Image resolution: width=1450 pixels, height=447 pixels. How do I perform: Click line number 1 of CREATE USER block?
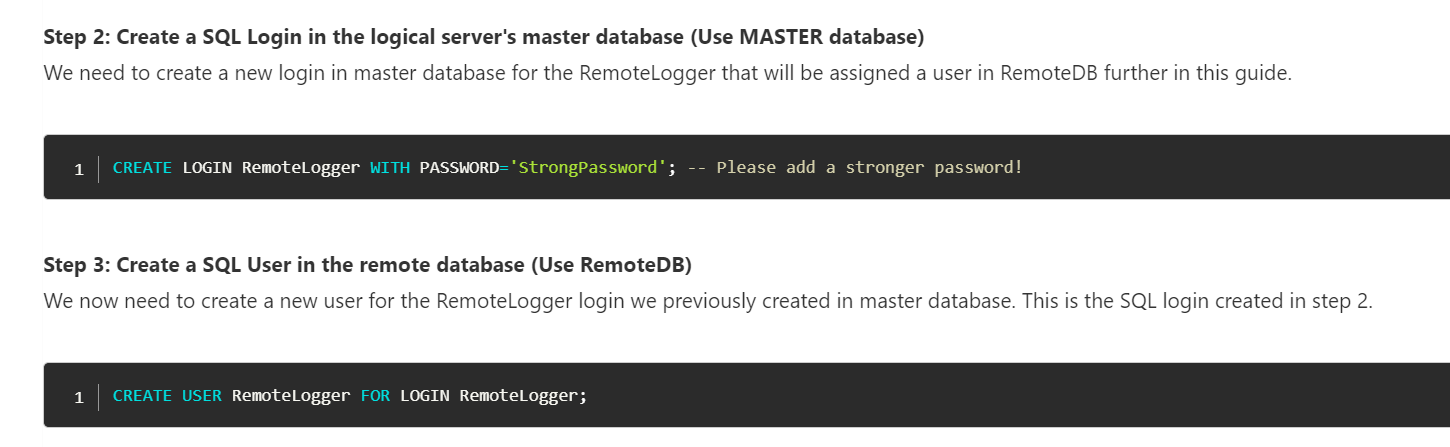[79, 396]
